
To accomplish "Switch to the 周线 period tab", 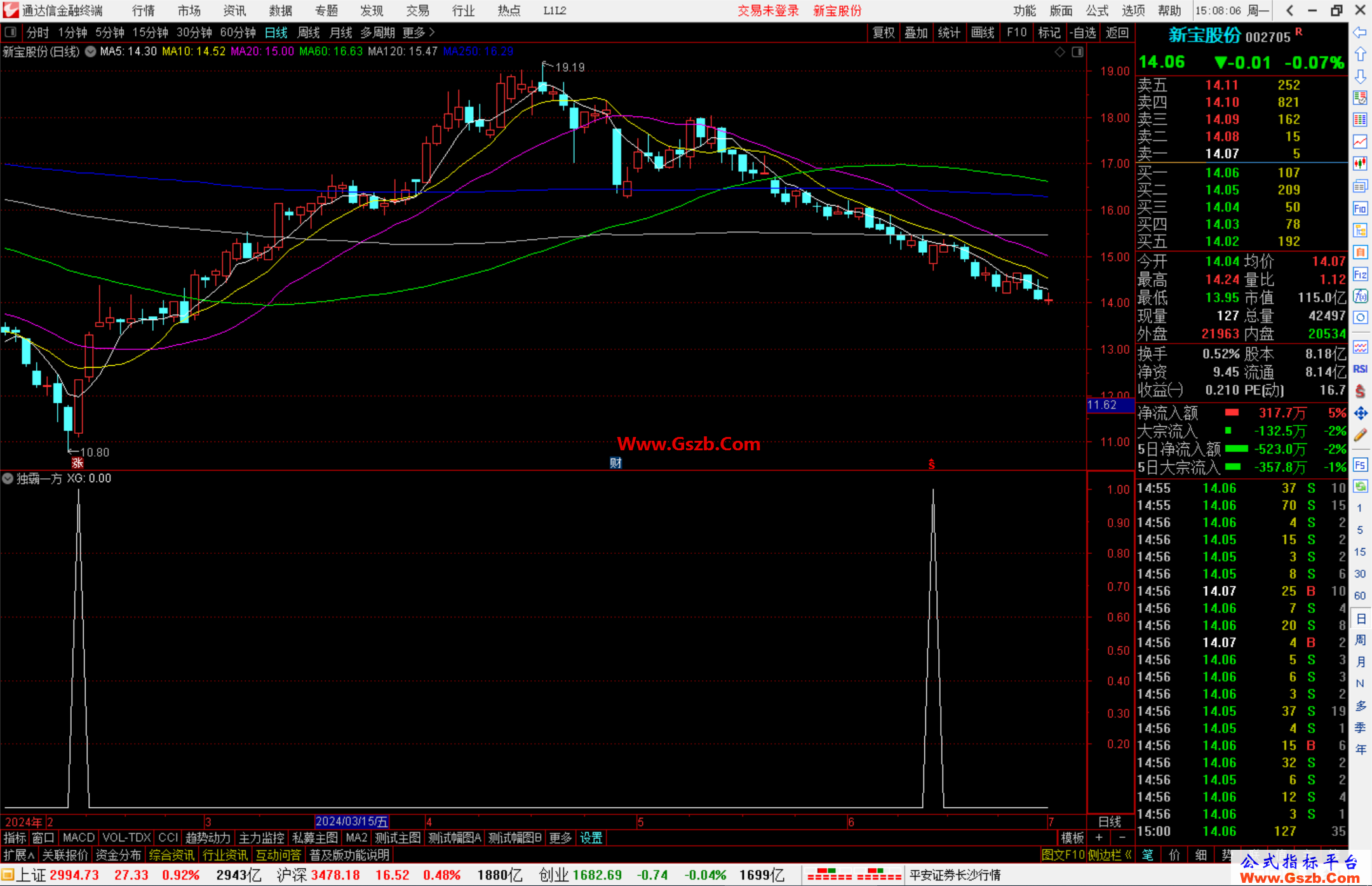I will (x=309, y=32).
